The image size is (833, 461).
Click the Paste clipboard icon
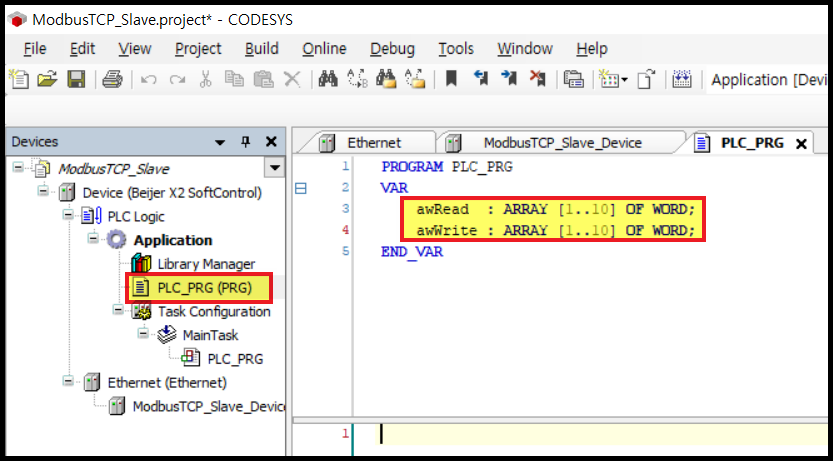(x=263, y=80)
